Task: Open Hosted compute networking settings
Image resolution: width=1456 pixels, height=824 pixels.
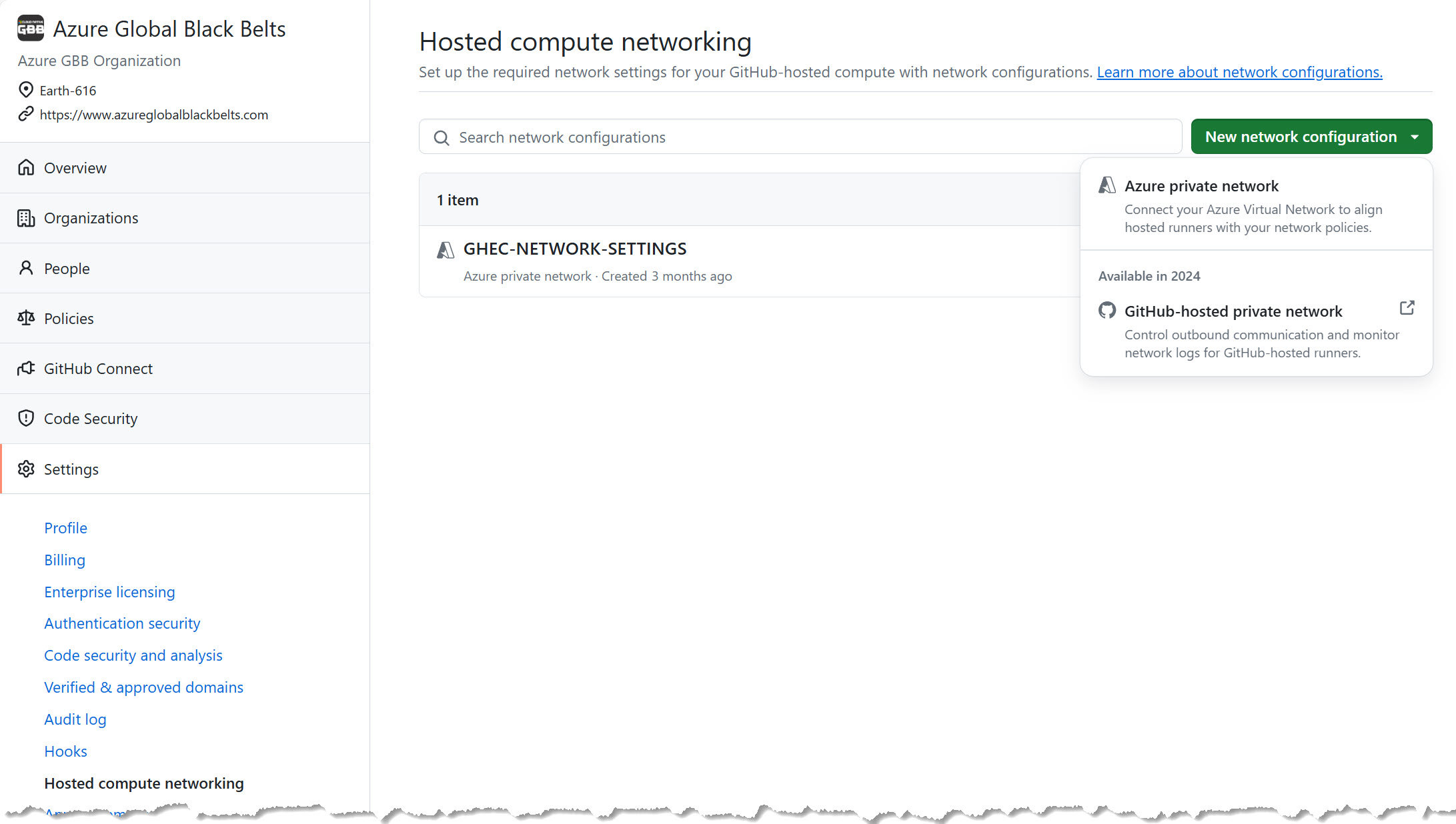Action: click(x=143, y=783)
